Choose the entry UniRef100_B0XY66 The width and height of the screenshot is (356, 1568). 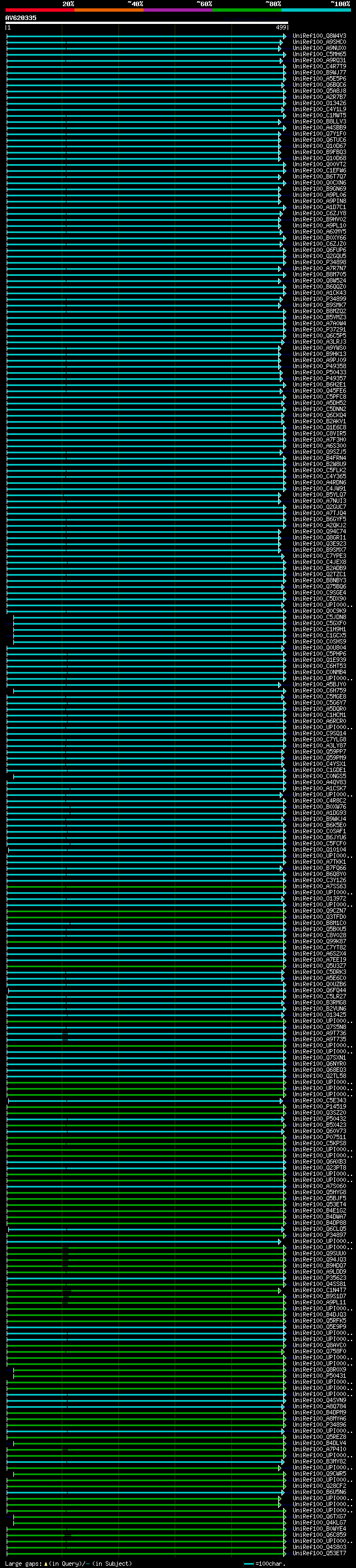(319, 238)
